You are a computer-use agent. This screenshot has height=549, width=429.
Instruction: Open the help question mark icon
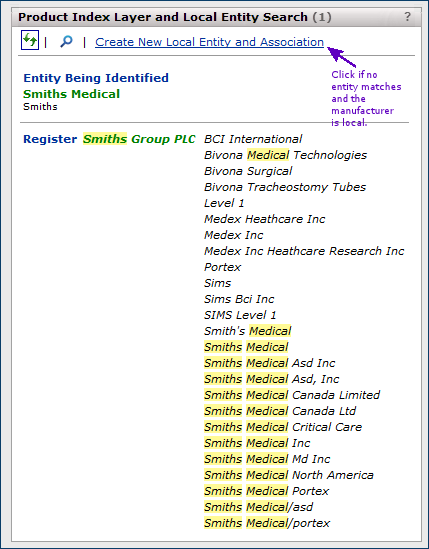point(407,16)
